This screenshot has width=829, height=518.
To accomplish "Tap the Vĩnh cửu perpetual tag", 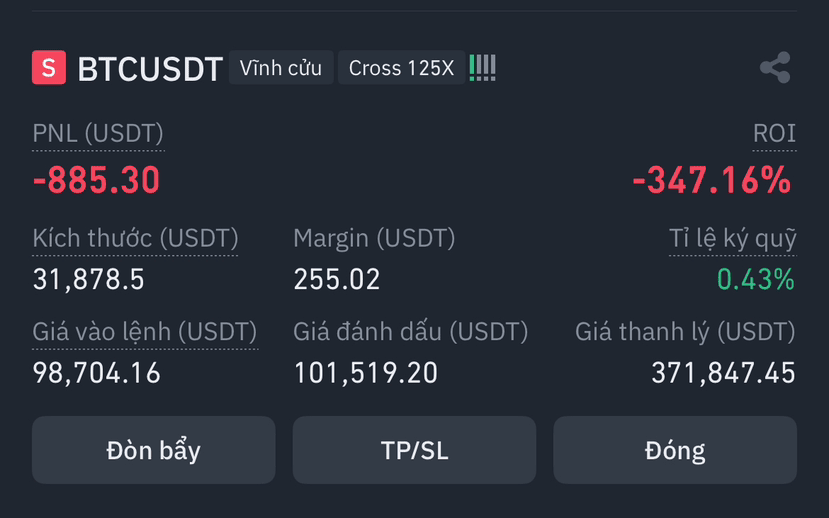I will pyautogui.click(x=281, y=68).
